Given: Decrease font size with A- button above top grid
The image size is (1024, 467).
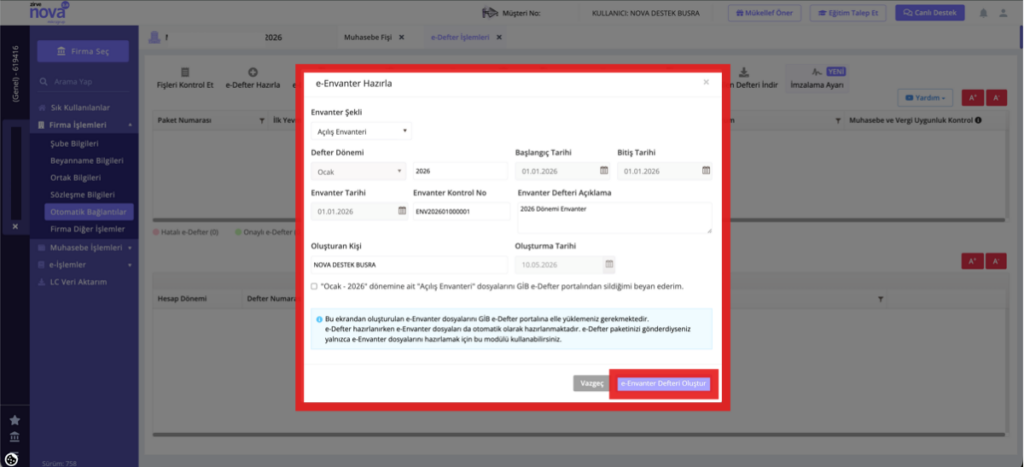Looking at the screenshot, I should tap(996, 98).
